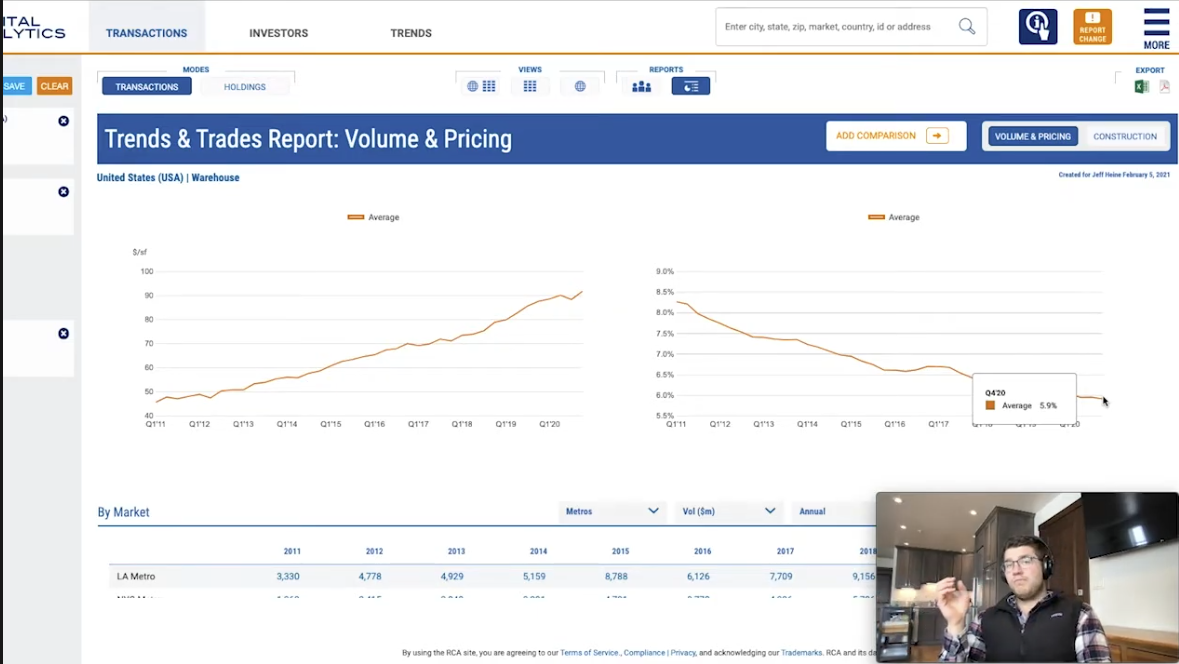Open the Trends tab

[410, 32]
